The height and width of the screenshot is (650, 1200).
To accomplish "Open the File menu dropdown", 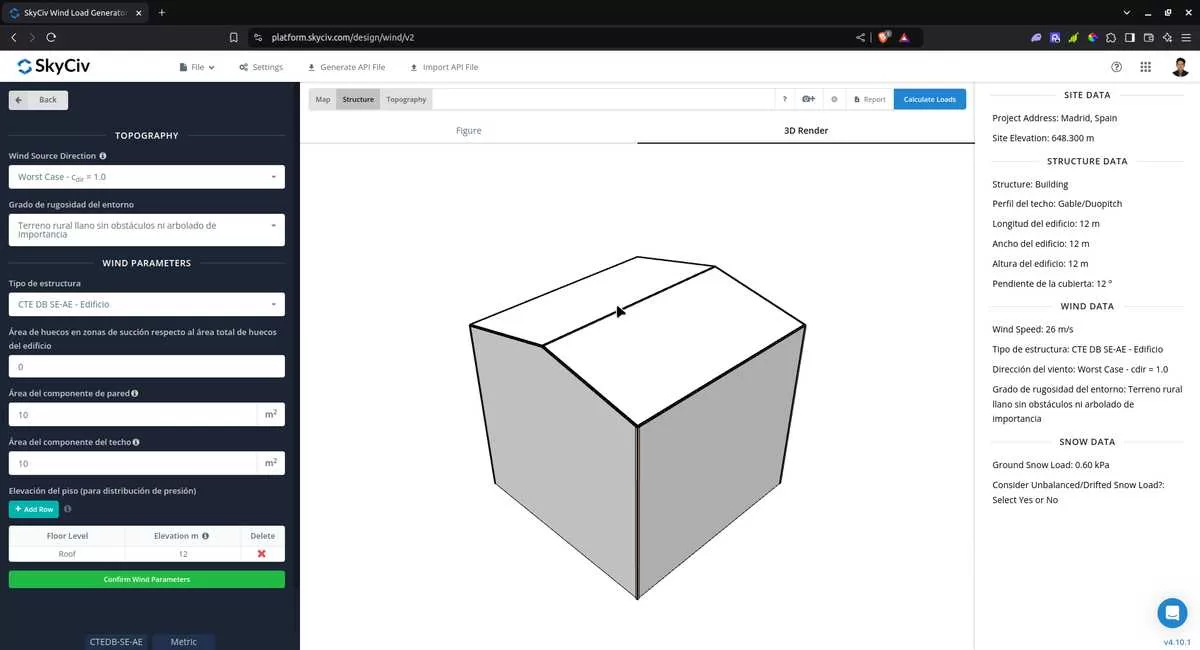I will coord(197,67).
